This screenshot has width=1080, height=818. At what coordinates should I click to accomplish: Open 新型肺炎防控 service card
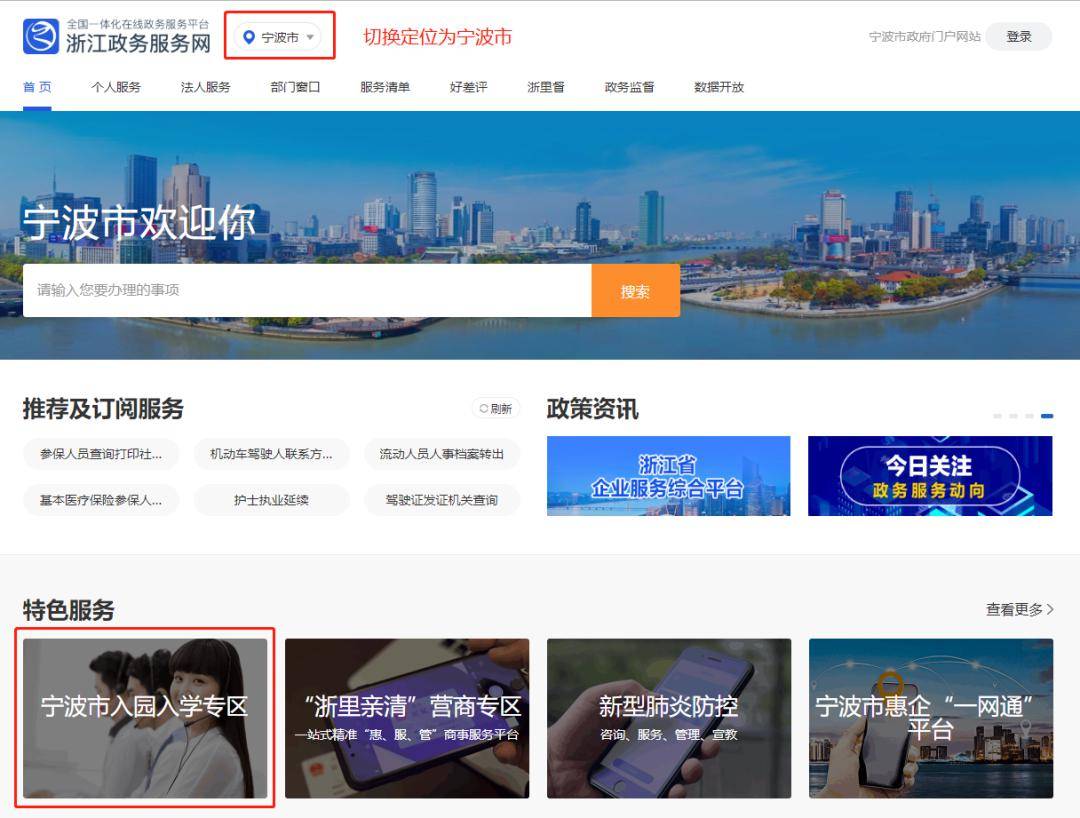[x=669, y=718]
